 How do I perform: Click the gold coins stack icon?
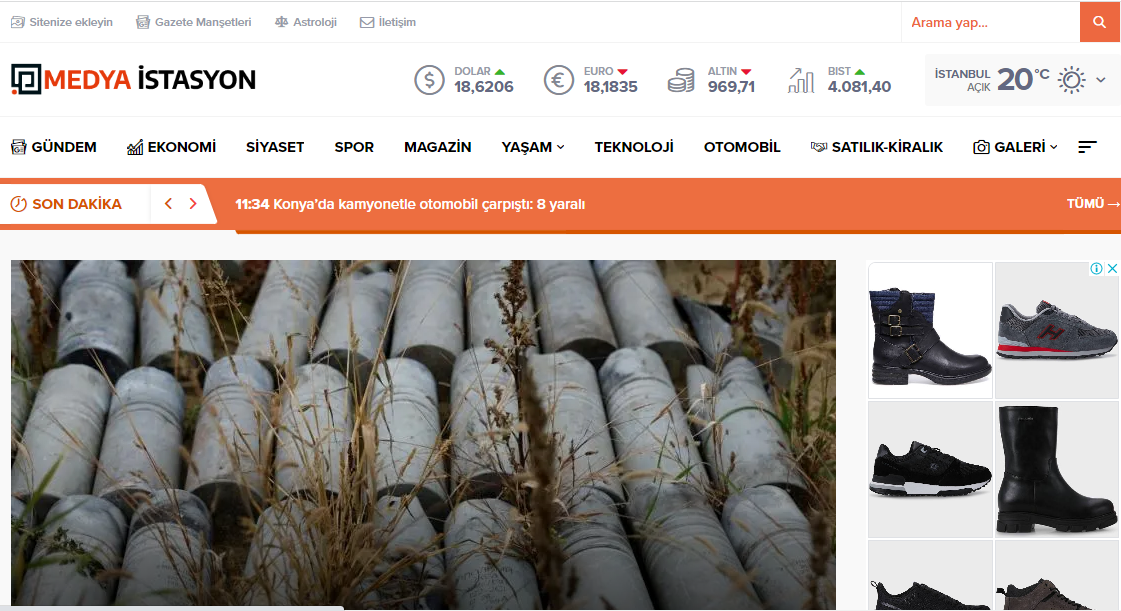click(x=681, y=81)
